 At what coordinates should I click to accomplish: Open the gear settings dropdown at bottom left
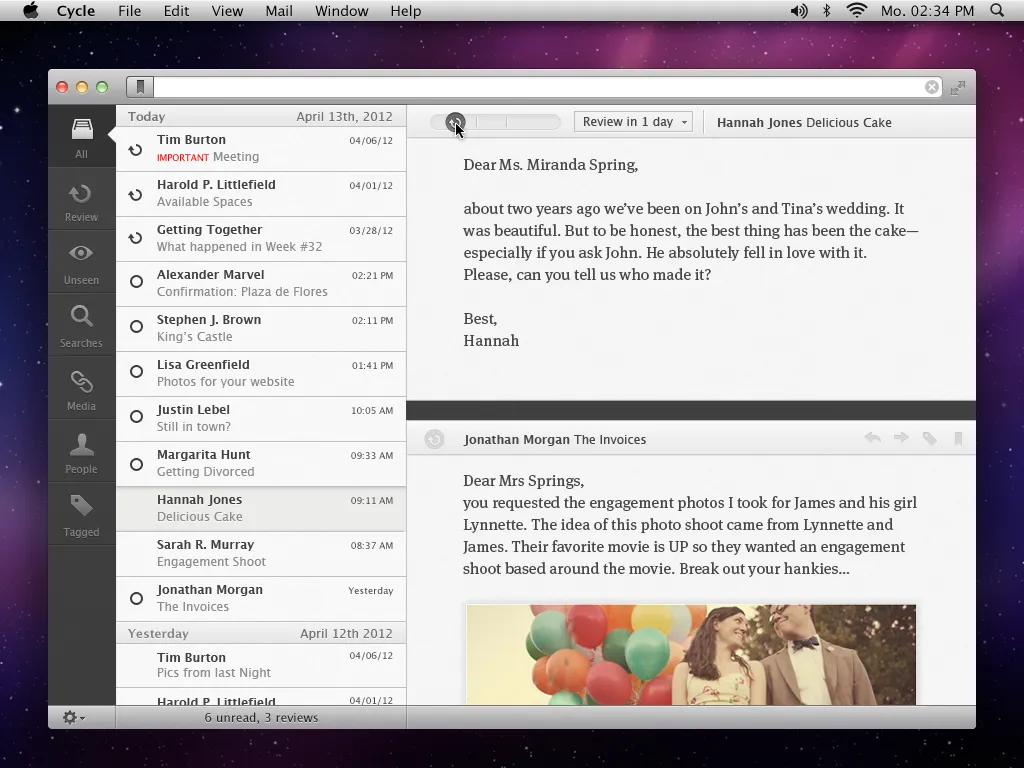click(74, 718)
